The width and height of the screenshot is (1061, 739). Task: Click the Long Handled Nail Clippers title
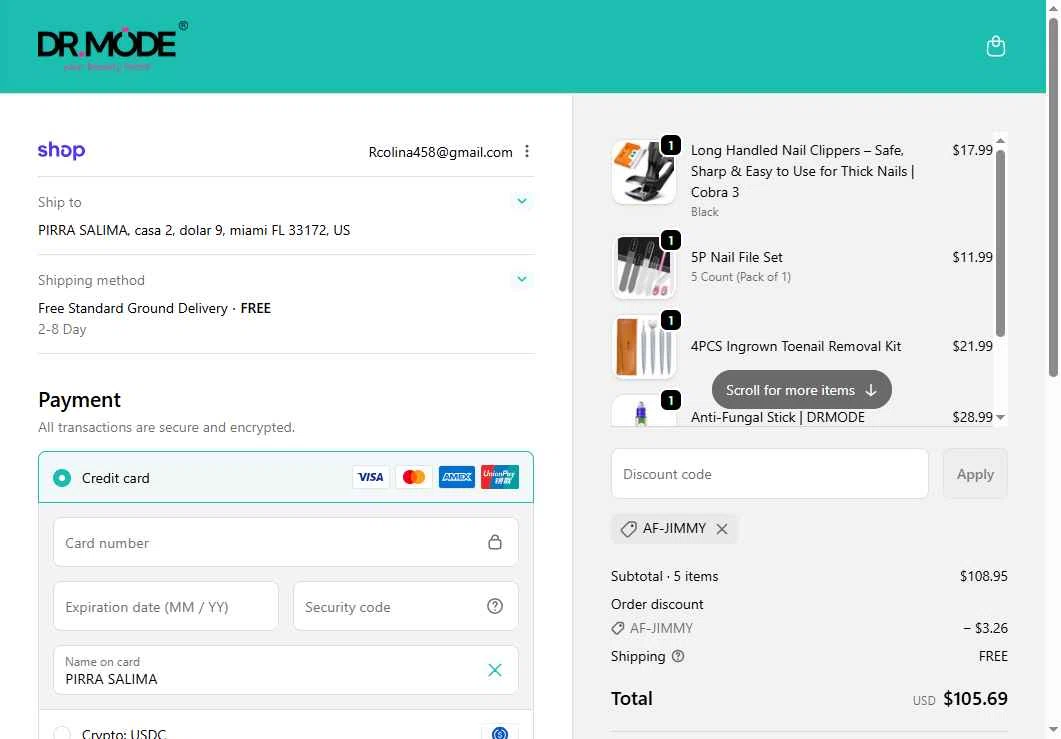click(x=803, y=171)
